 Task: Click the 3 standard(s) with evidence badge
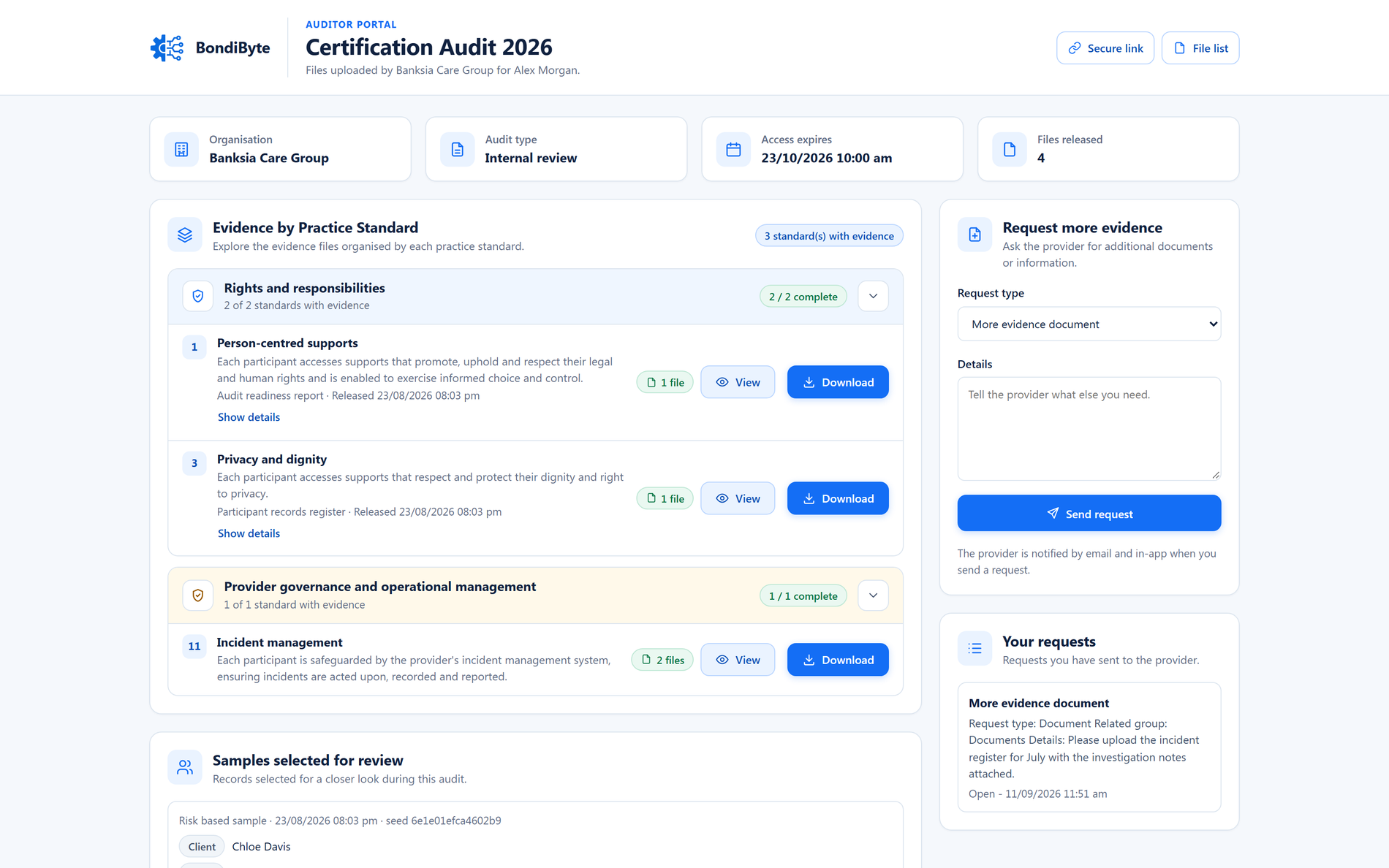point(829,236)
